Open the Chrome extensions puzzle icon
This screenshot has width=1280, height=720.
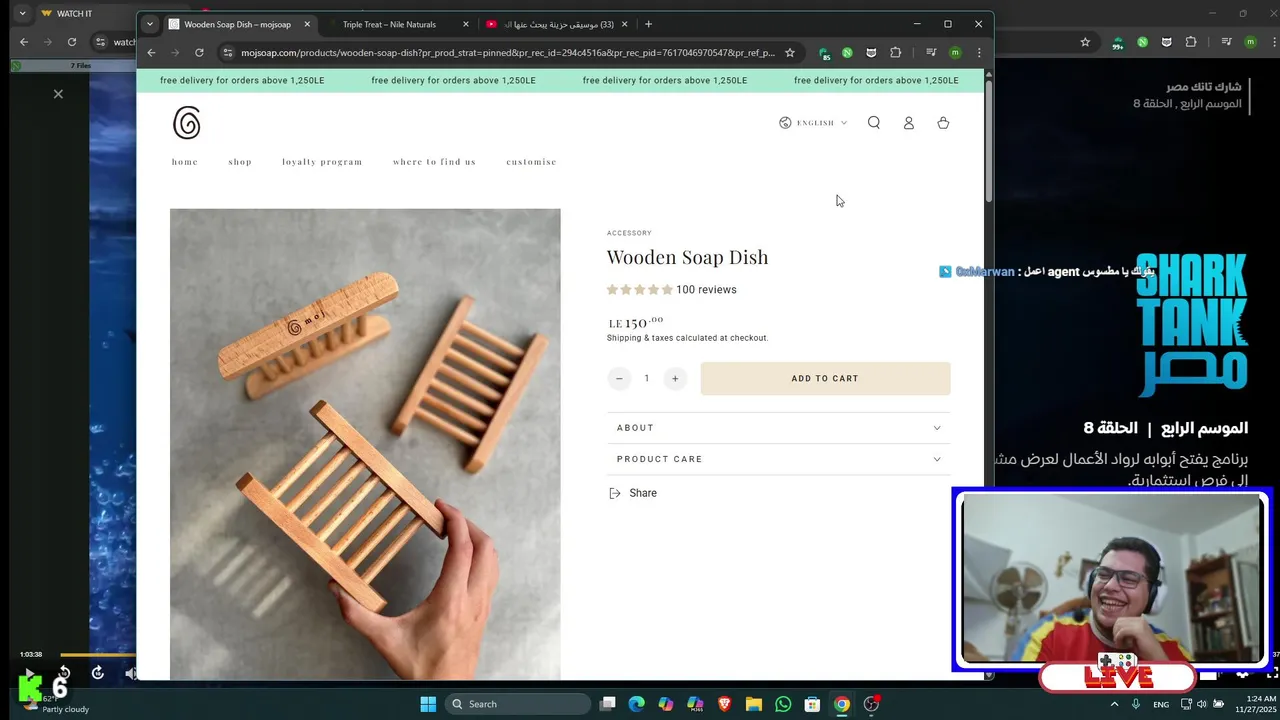pyautogui.click(x=895, y=53)
